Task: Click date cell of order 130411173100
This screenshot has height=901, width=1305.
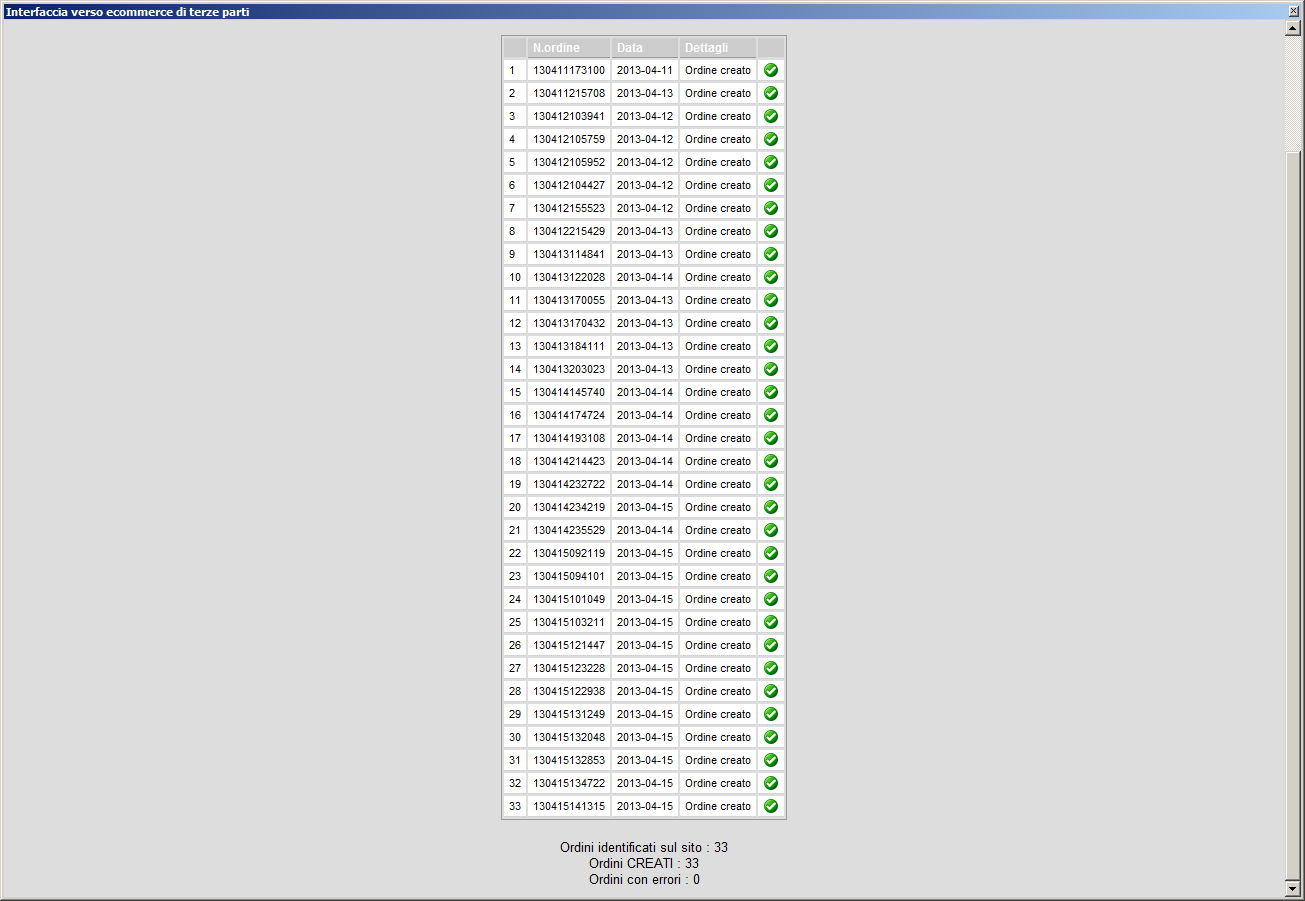Action: coord(645,70)
